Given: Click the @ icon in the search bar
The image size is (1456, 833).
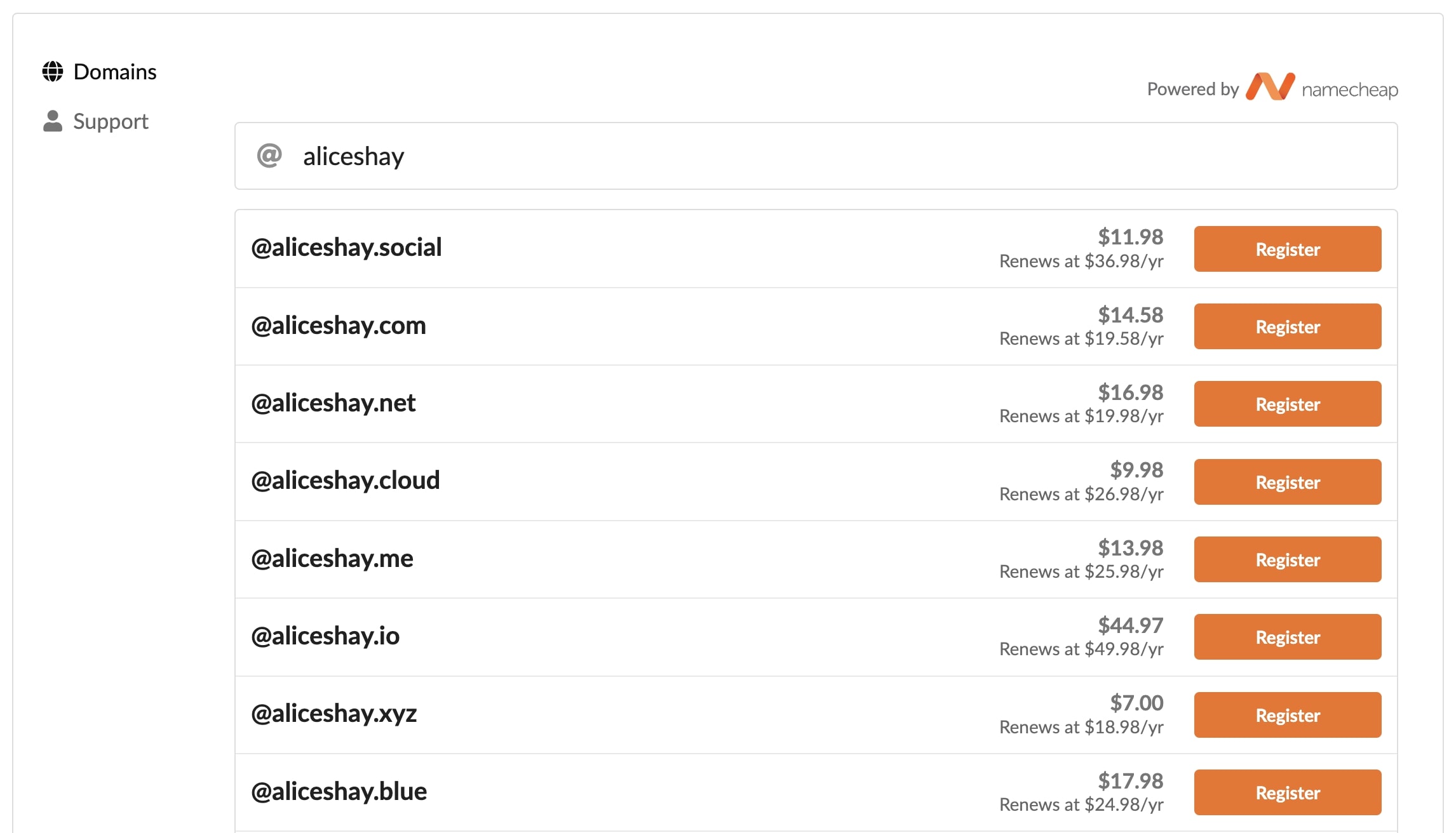Looking at the screenshot, I should (271, 156).
